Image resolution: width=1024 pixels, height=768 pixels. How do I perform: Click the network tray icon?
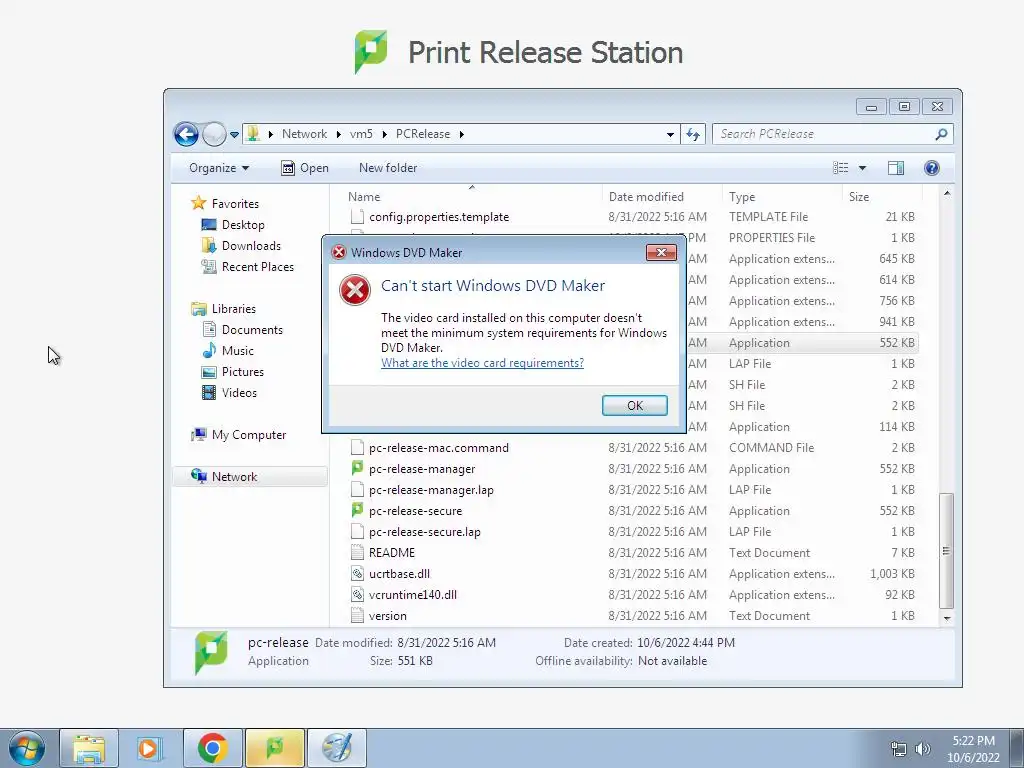(x=899, y=749)
